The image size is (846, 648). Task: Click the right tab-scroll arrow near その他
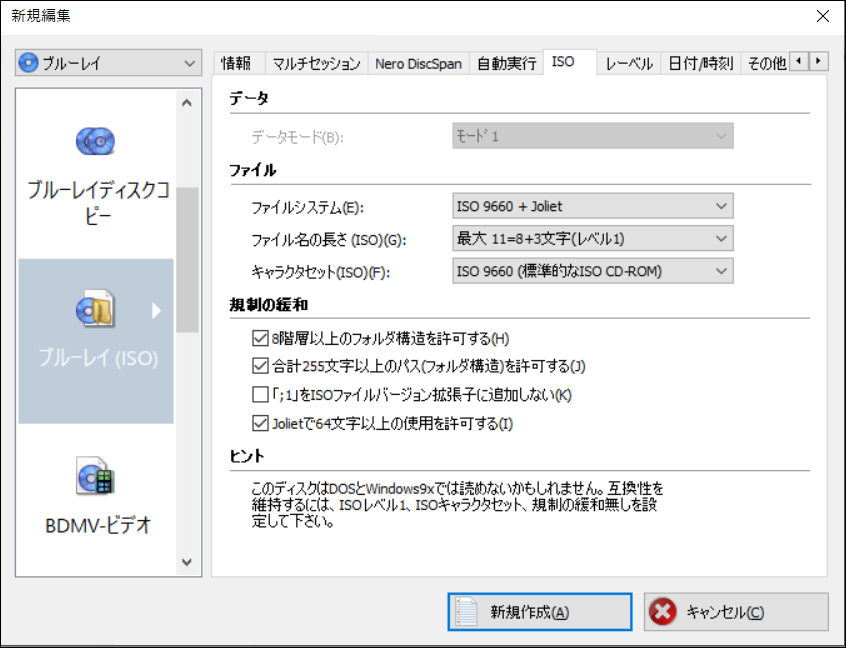pyautogui.click(x=817, y=61)
